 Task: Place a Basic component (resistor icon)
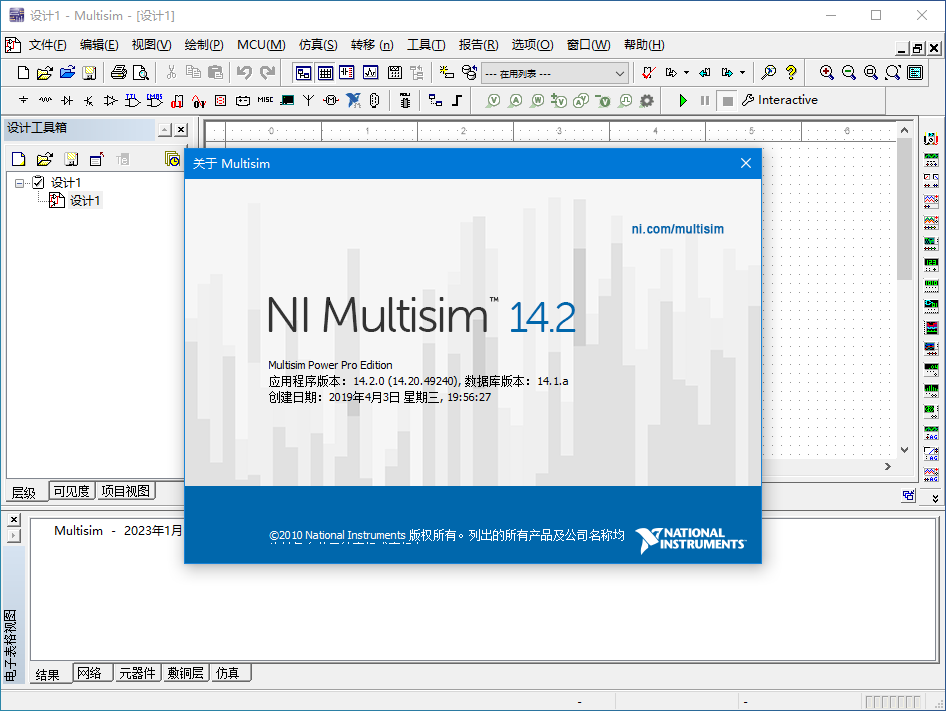click(x=45, y=100)
